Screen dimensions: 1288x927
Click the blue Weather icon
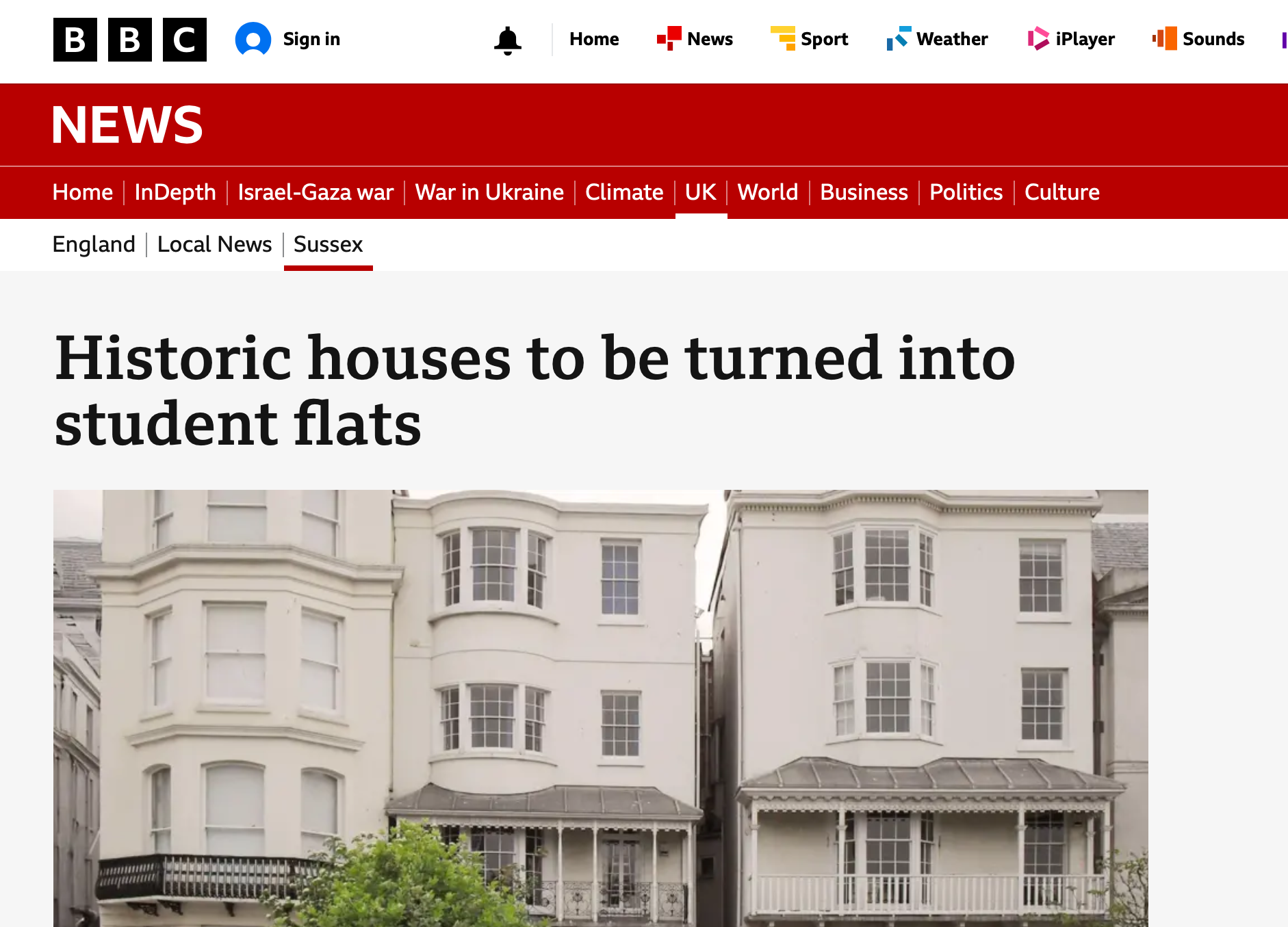pos(899,38)
